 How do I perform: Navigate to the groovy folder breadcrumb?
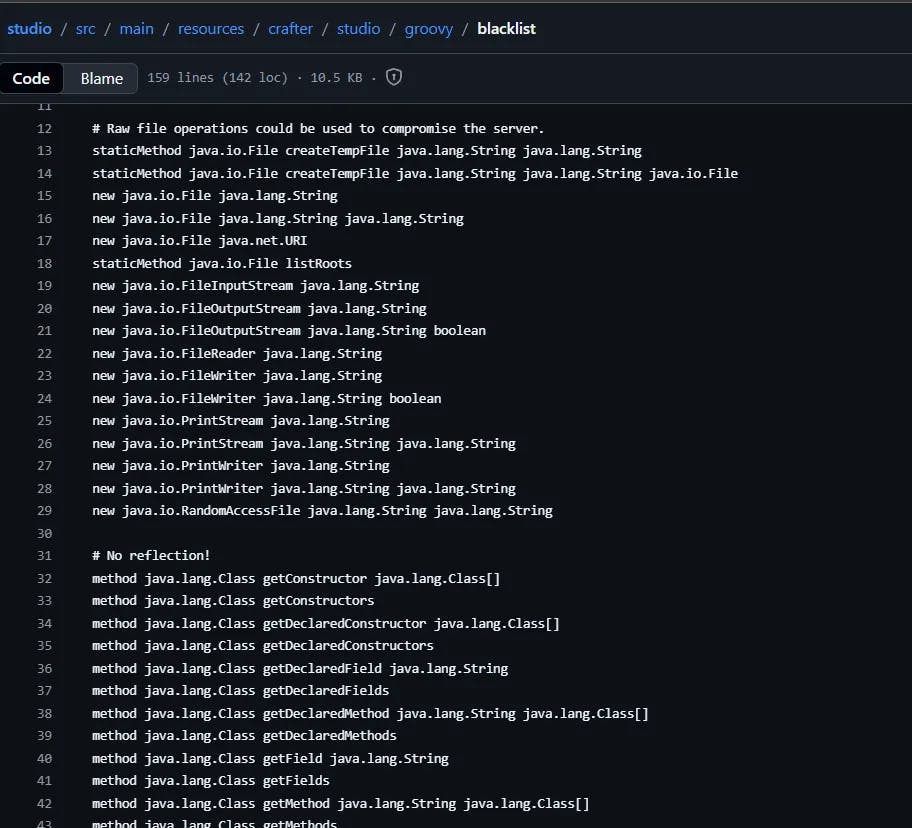click(429, 29)
